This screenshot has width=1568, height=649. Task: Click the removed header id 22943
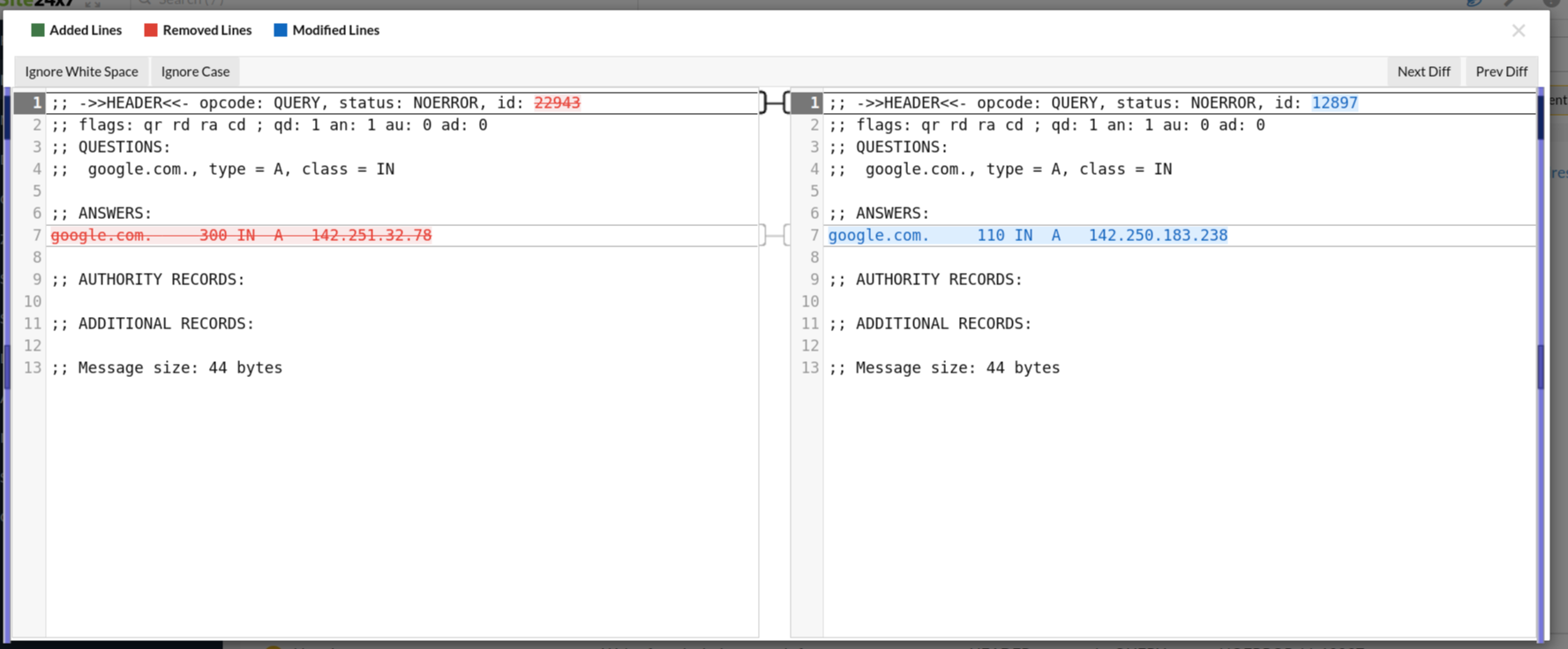(557, 102)
